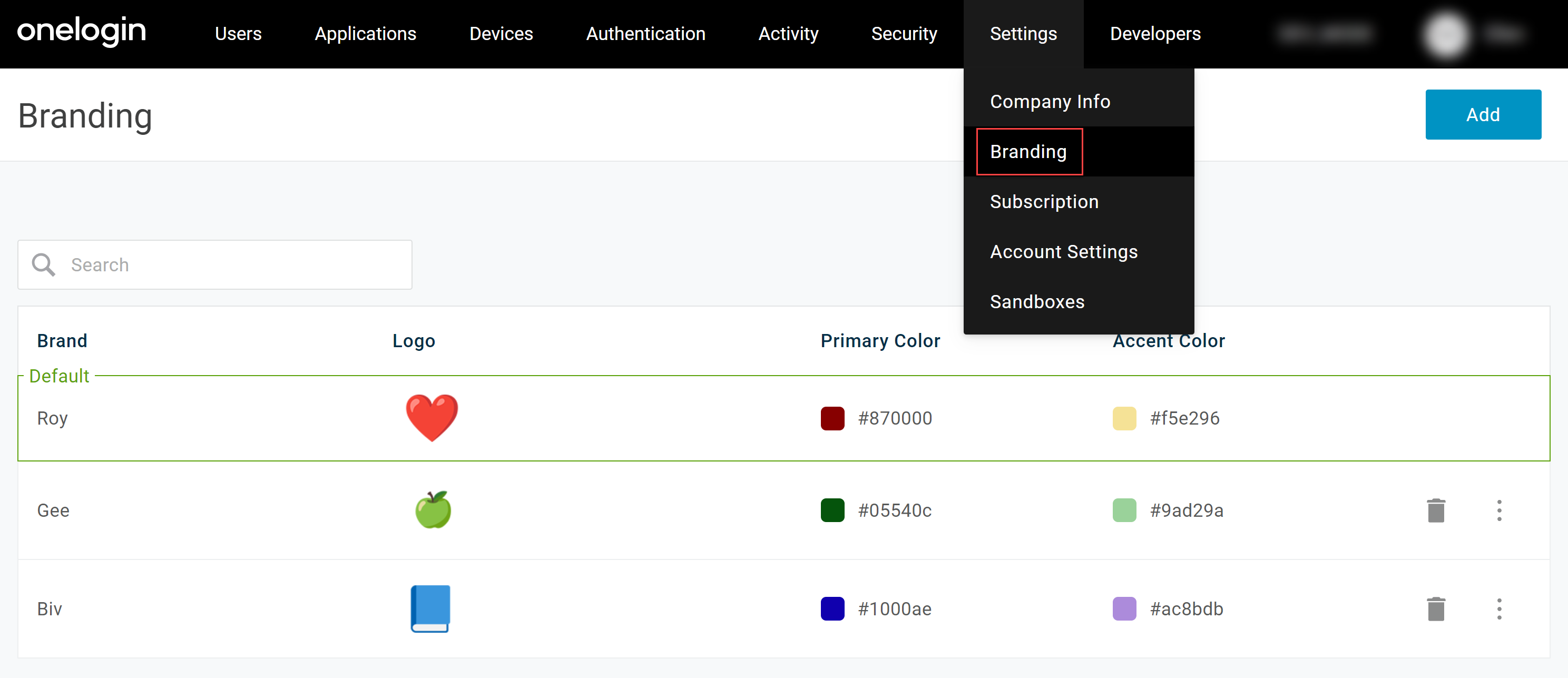Click the red heart logo of the Roy brand
Image resolution: width=1568 pixels, height=678 pixels.
tap(432, 418)
